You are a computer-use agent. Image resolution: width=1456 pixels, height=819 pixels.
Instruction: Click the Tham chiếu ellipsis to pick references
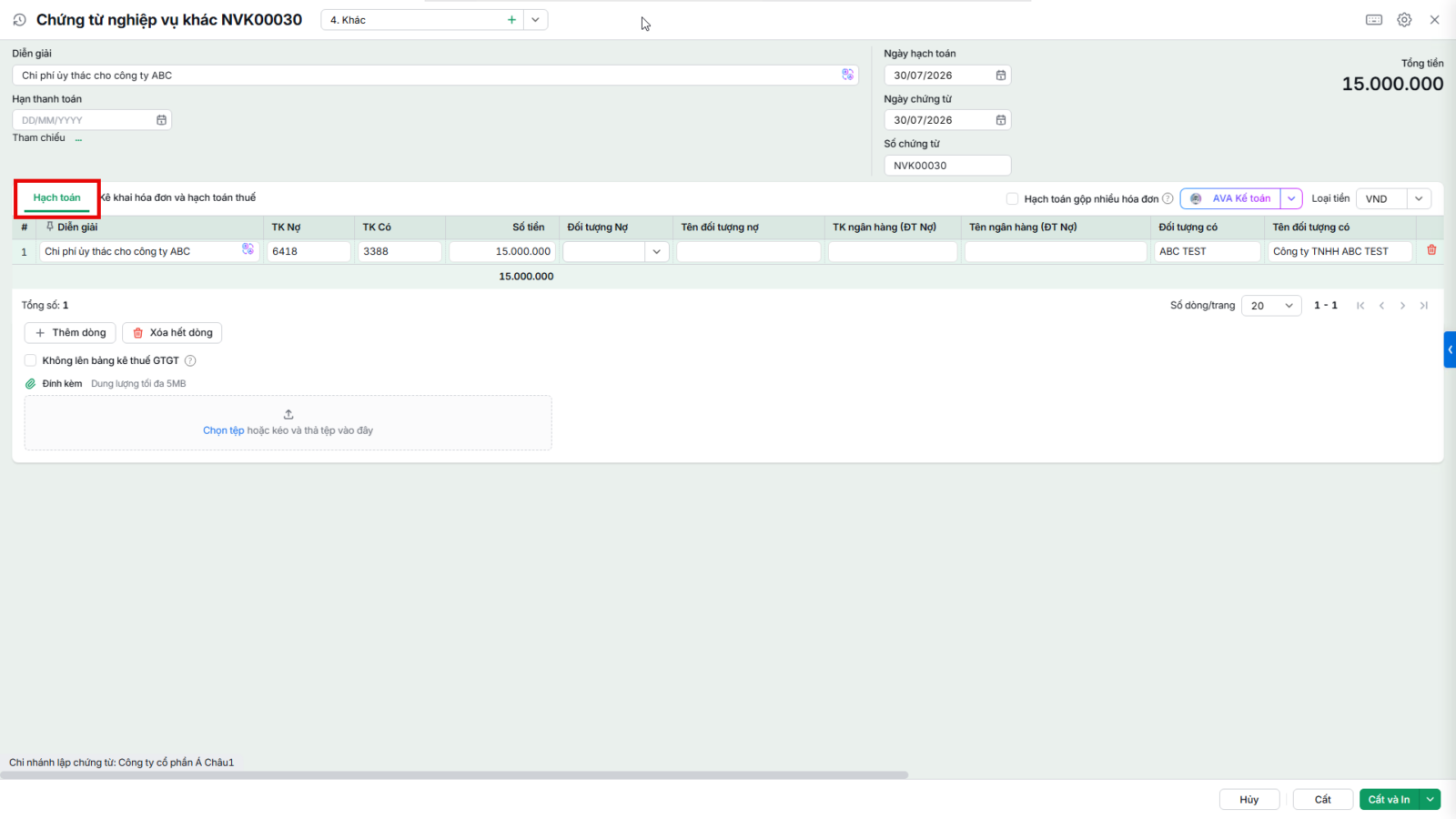point(79,138)
